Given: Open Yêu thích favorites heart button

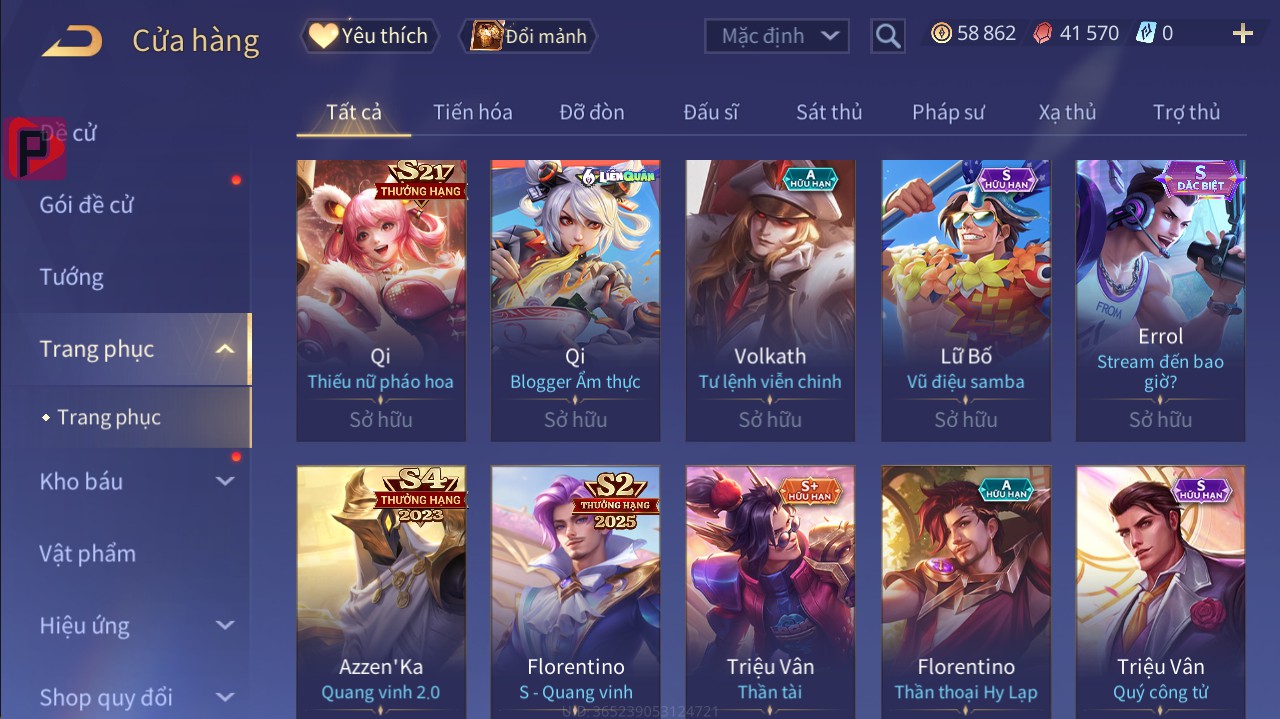Looking at the screenshot, I should [369, 36].
